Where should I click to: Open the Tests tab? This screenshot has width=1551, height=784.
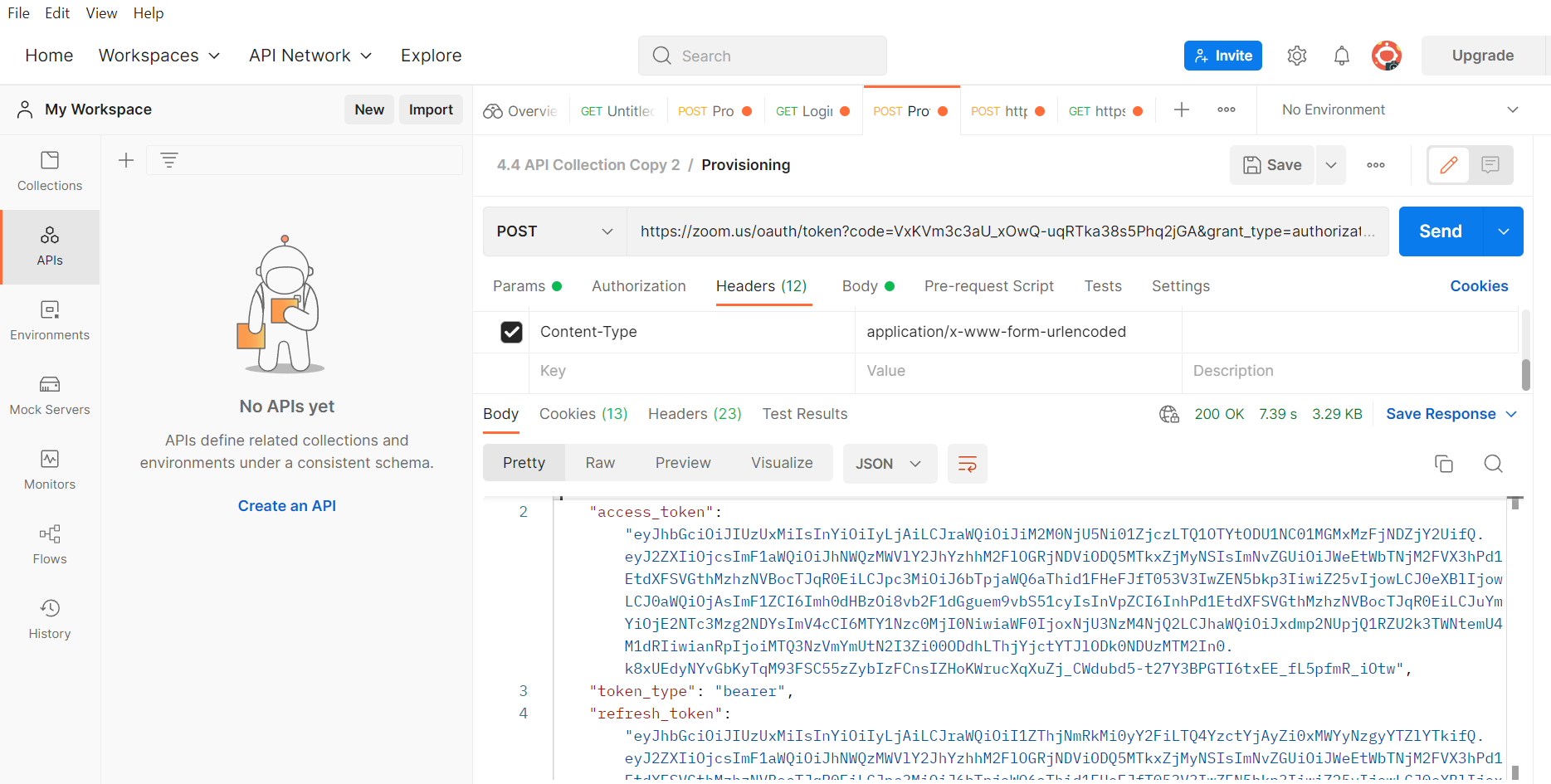[x=1103, y=286]
